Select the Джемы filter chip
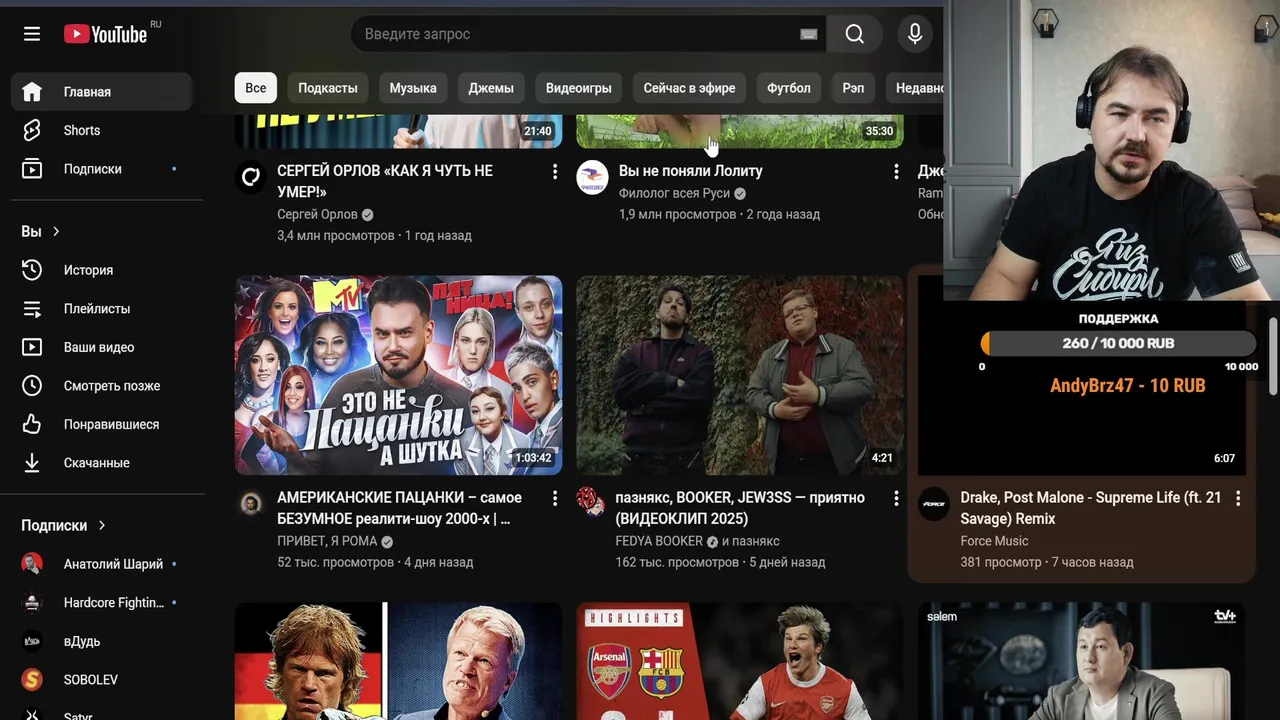Viewport: 1280px width, 720px height. pos(491,88)
